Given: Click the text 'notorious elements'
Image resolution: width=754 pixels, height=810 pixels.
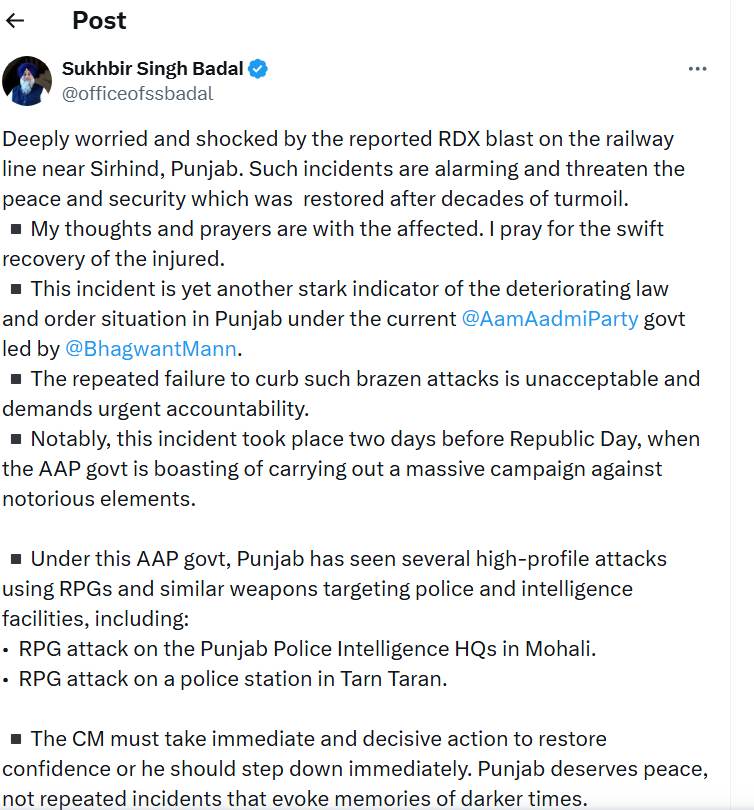Looking at the screenshot, I should tap(98, 499).
